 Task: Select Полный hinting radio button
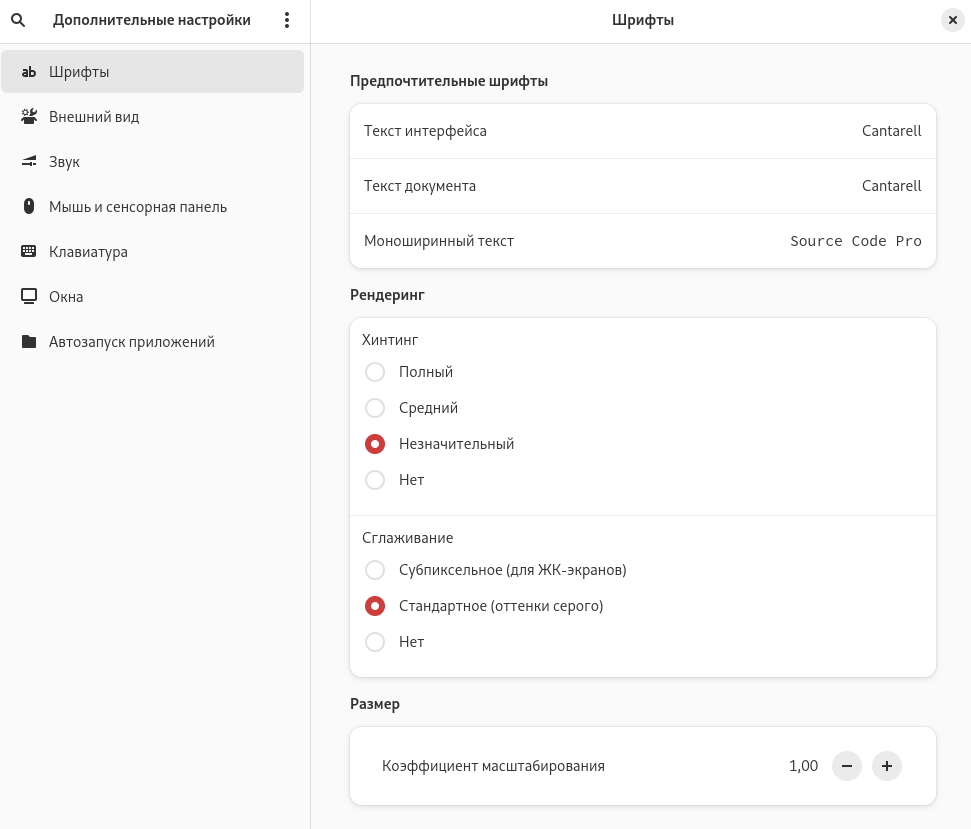375,372
